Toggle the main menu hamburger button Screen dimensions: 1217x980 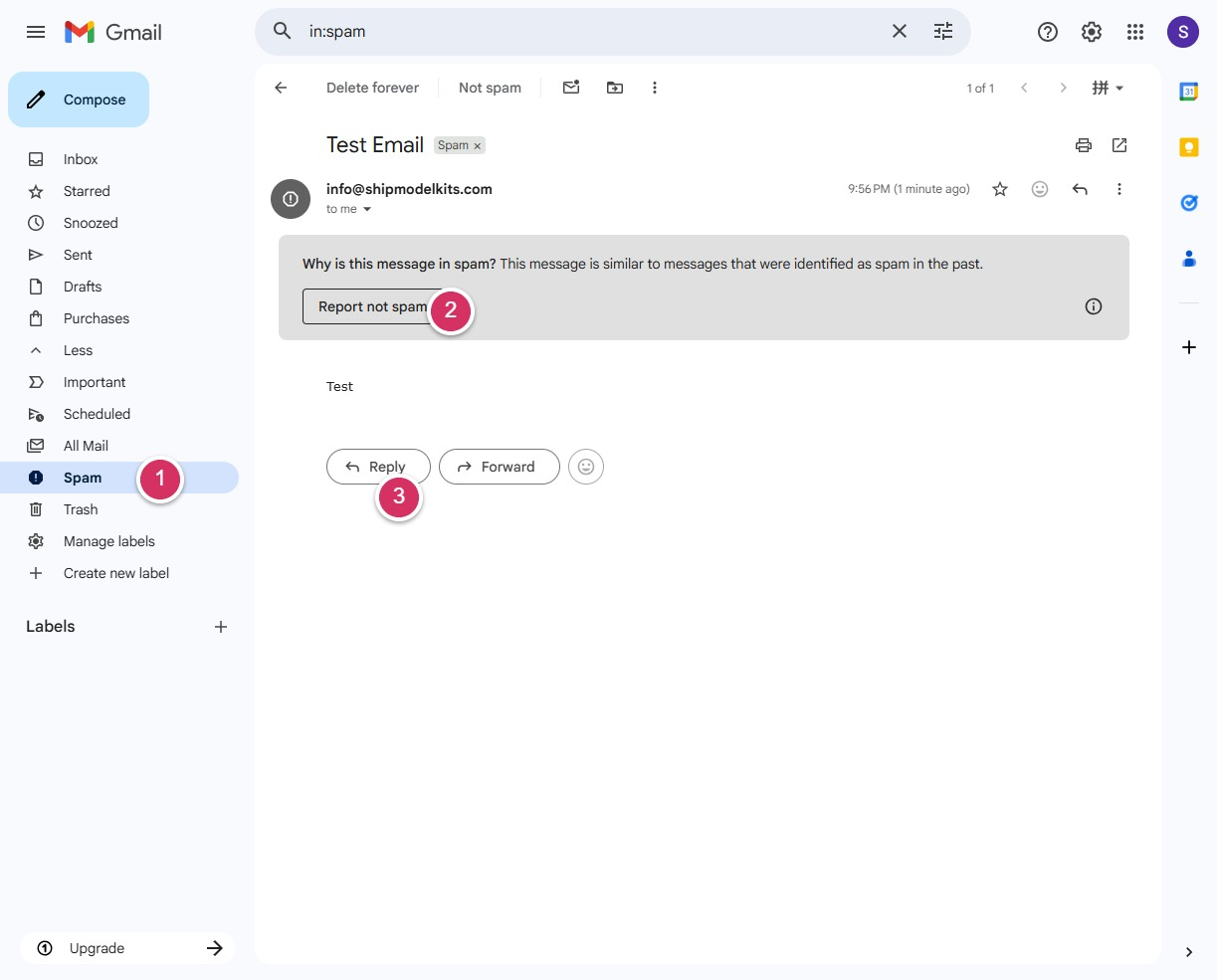click(36, 32)
